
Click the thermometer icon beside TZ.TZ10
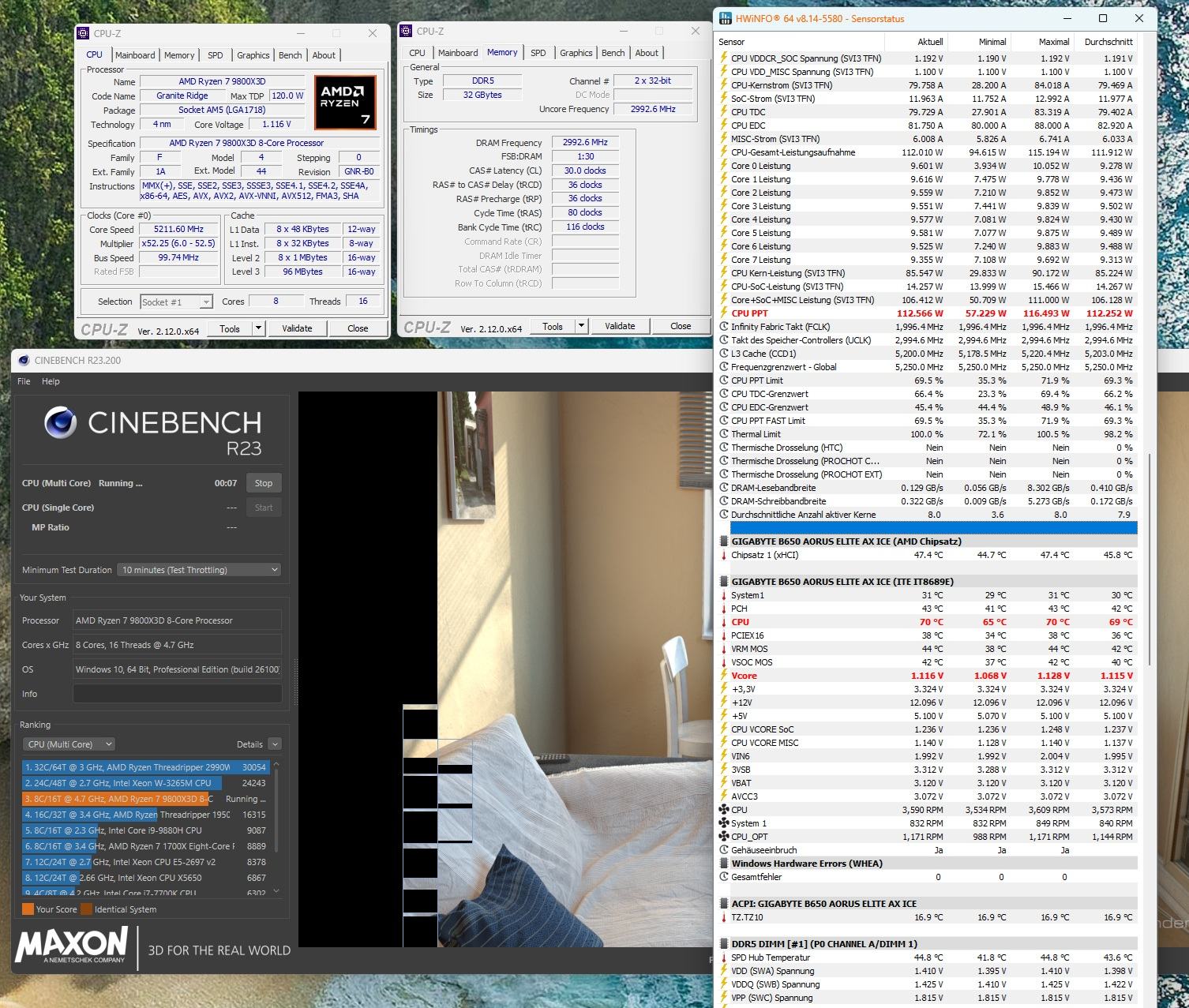tap(724, 917)
